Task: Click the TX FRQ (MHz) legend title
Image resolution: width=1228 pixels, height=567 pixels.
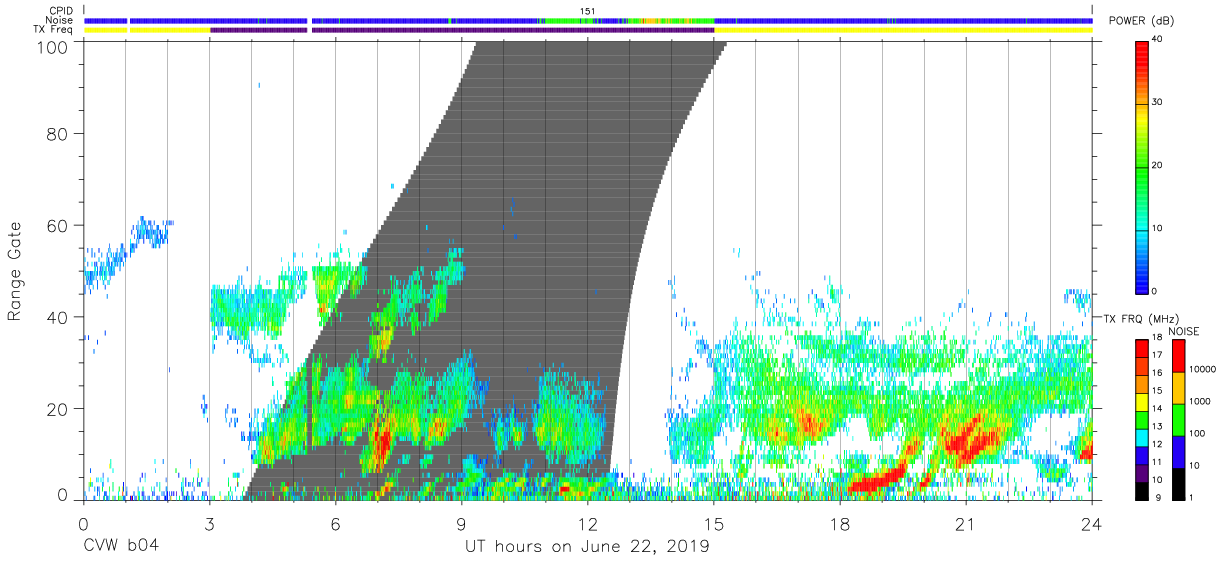Action: click(x=1139, y=318)
